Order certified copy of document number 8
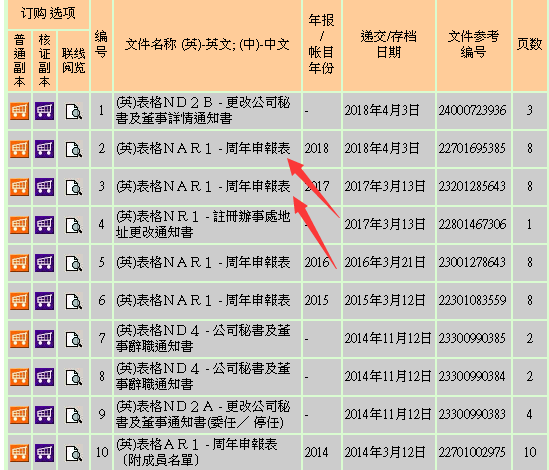The height and width of the screenshot is (470, 549). coord(44,376)
